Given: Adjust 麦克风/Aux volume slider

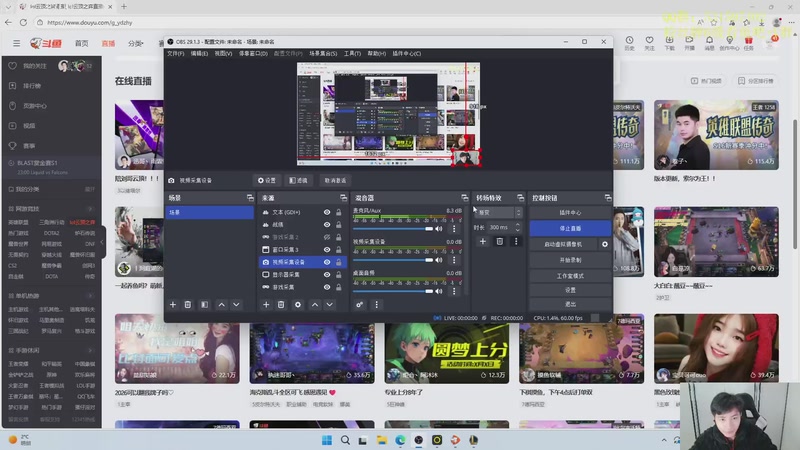Looking at the screenshot, I should [x=393, y=229].
